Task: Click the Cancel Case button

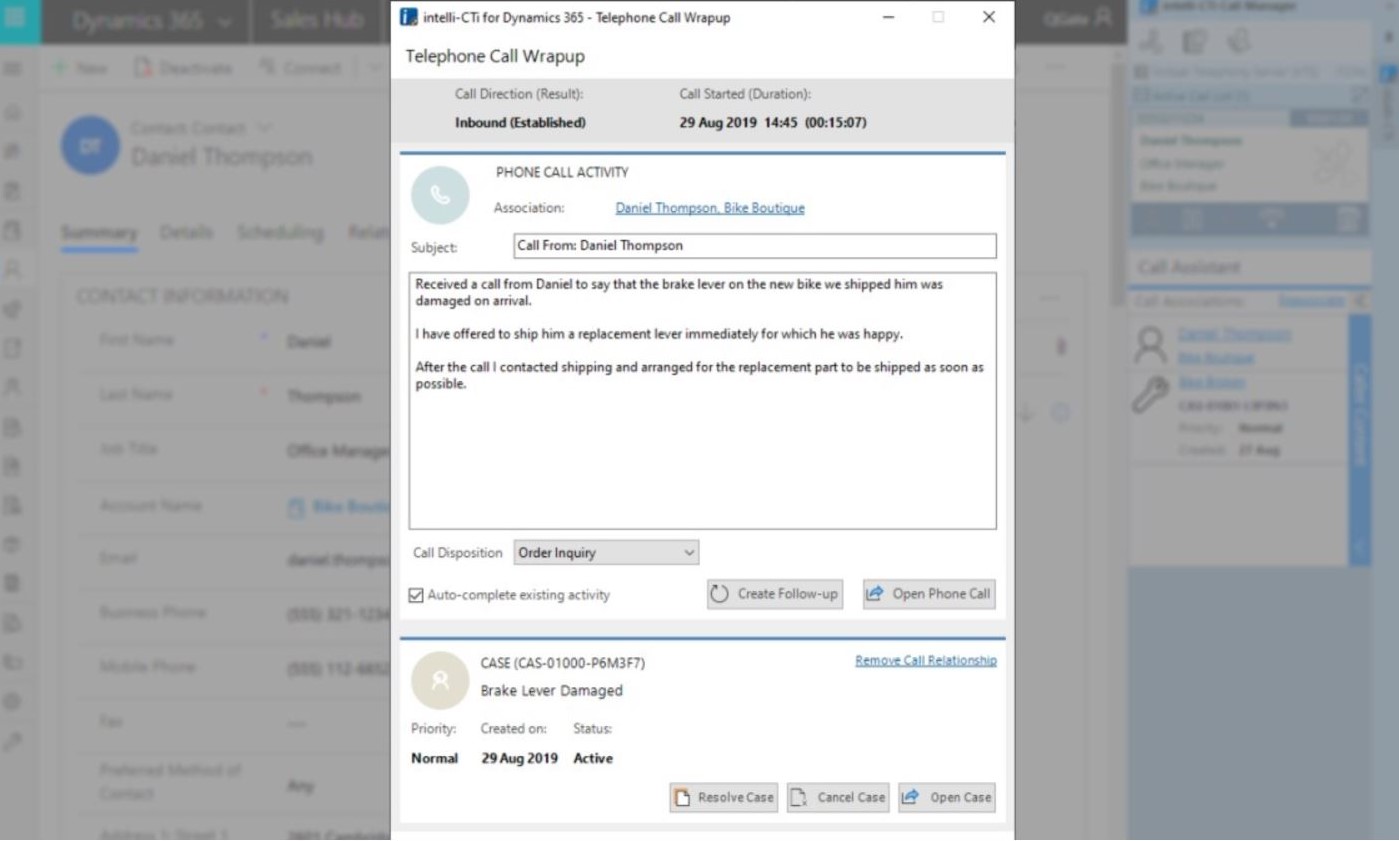Action: 838,797
